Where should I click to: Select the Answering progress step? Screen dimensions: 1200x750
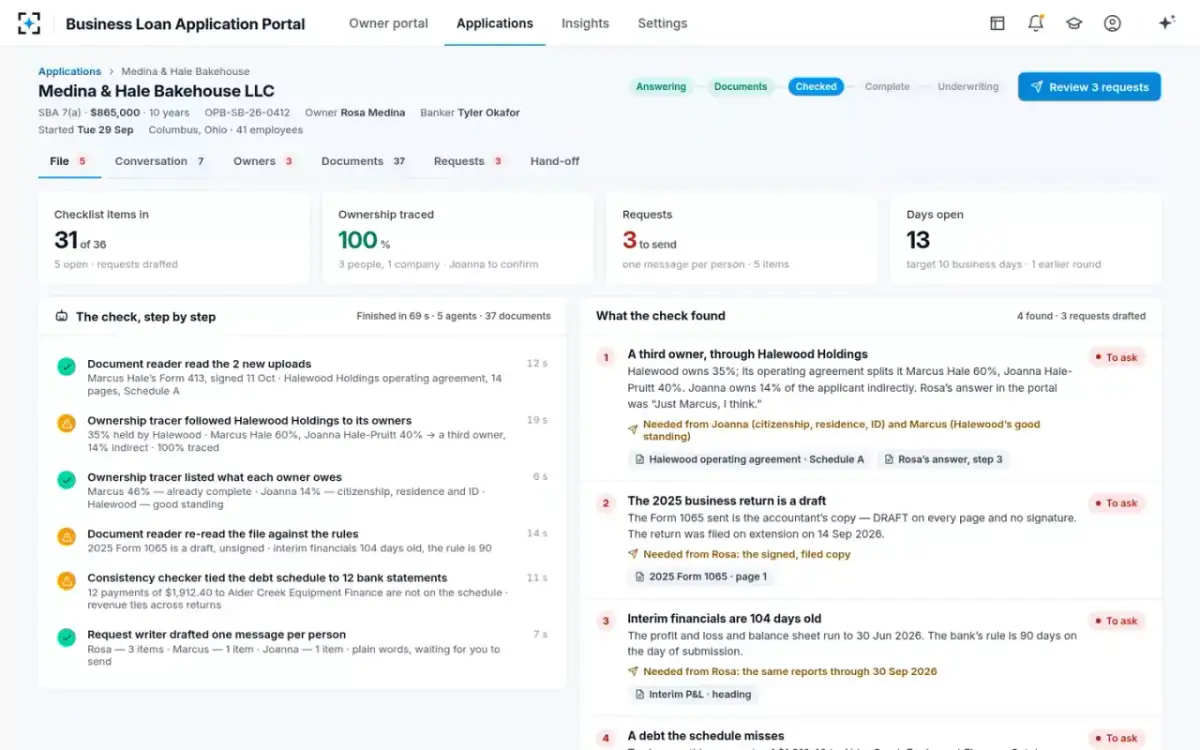[661, 87]
